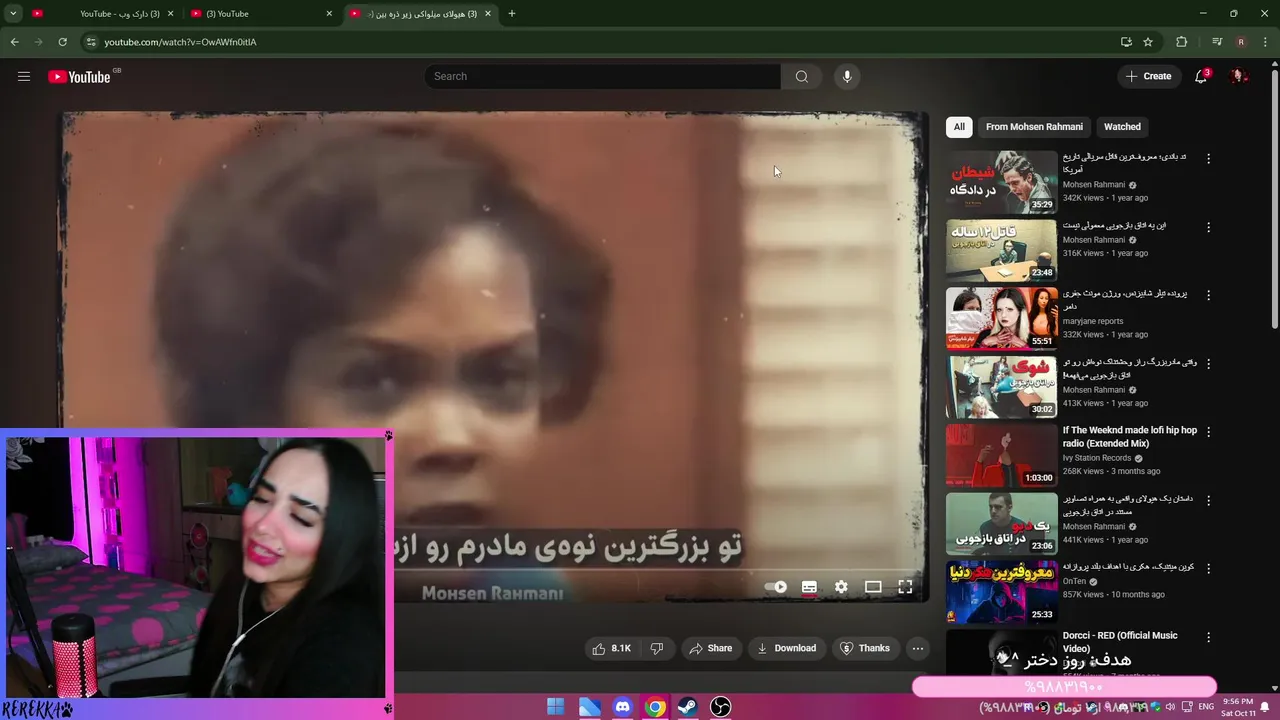The image size is (1280, 720).
Task: Open OBS Studio from taskbar
Action: coord(720,707)
